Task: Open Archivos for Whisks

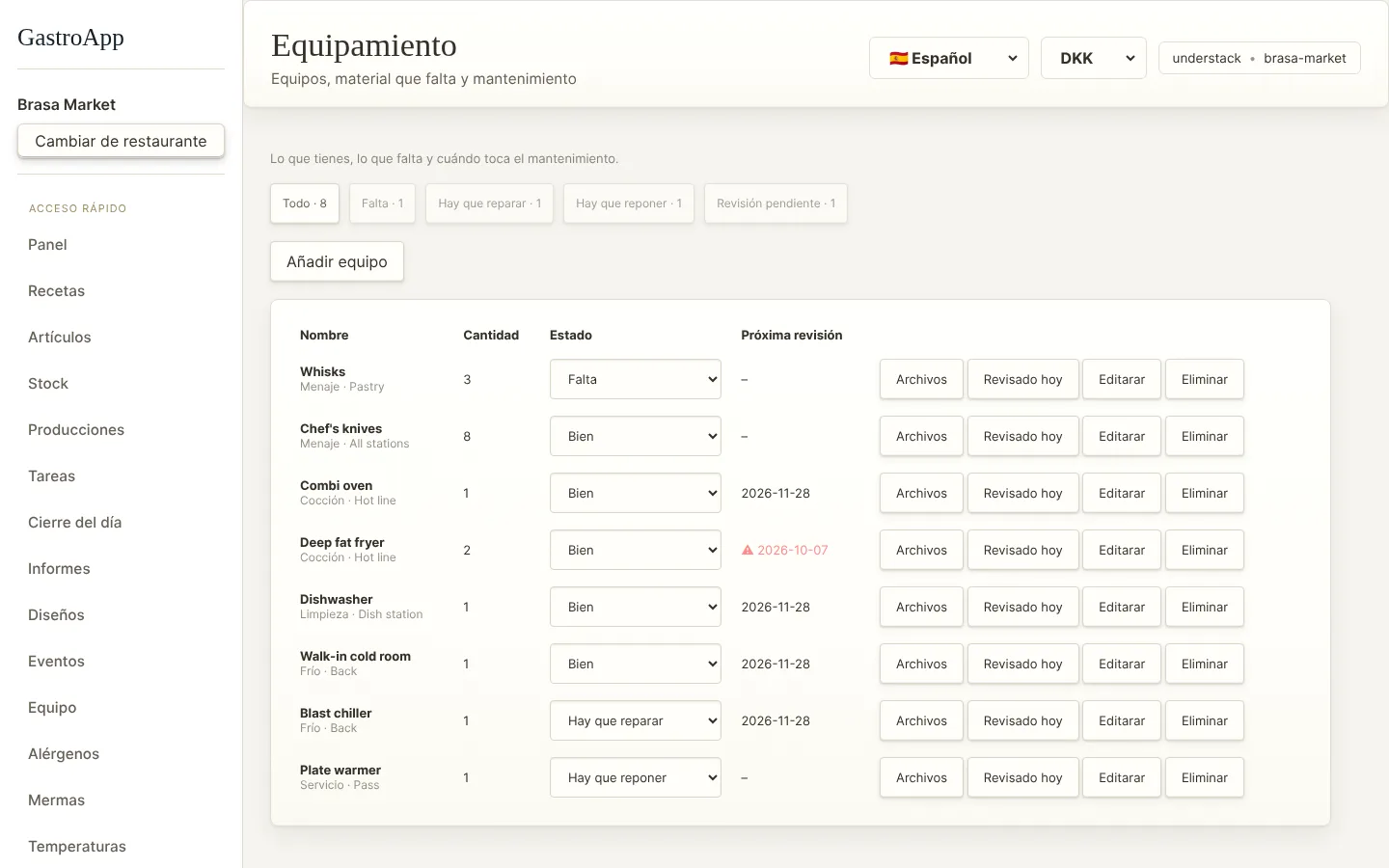Action: click(x=921, y=379)
